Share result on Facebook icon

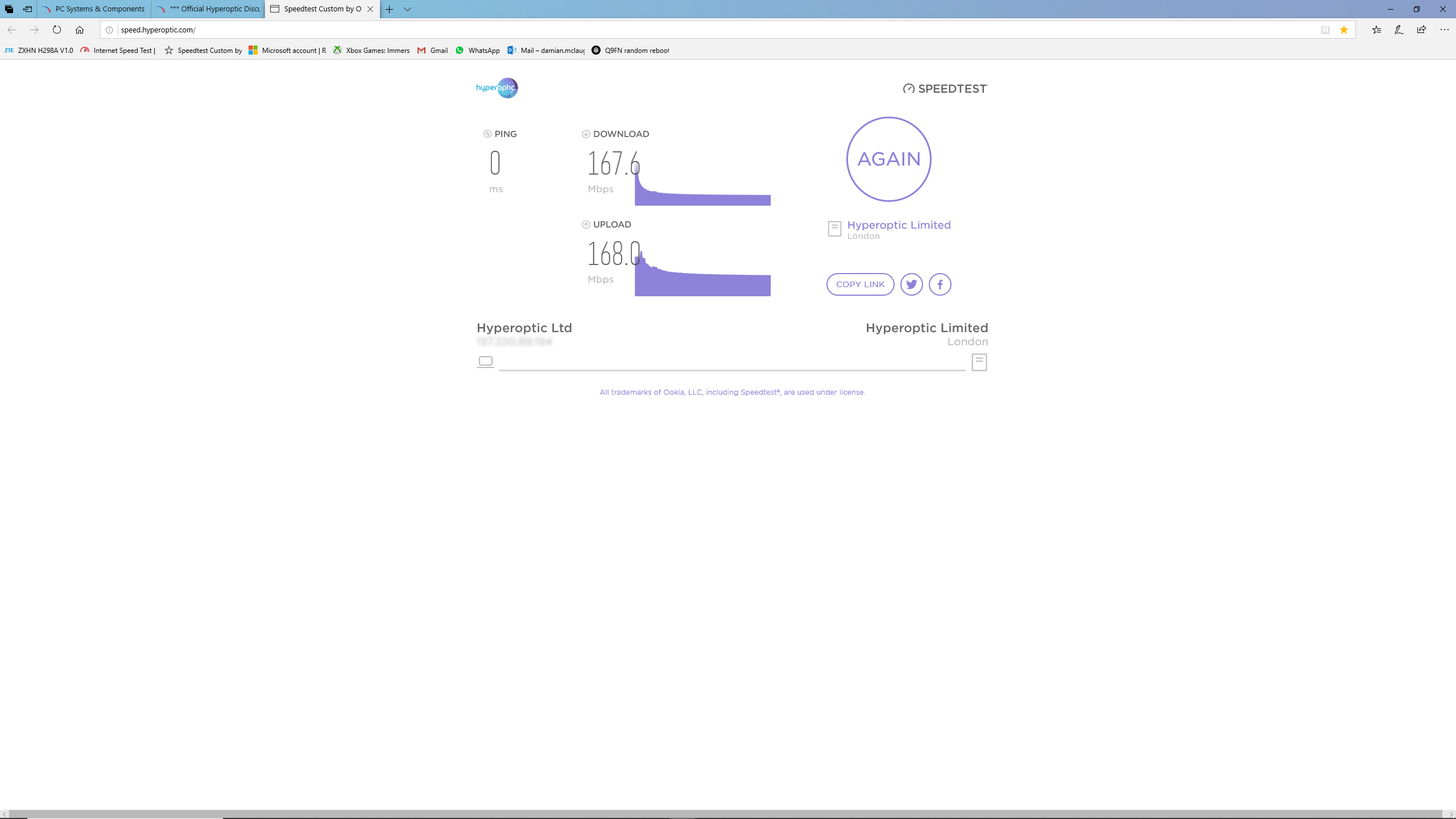tap(940, 284)
